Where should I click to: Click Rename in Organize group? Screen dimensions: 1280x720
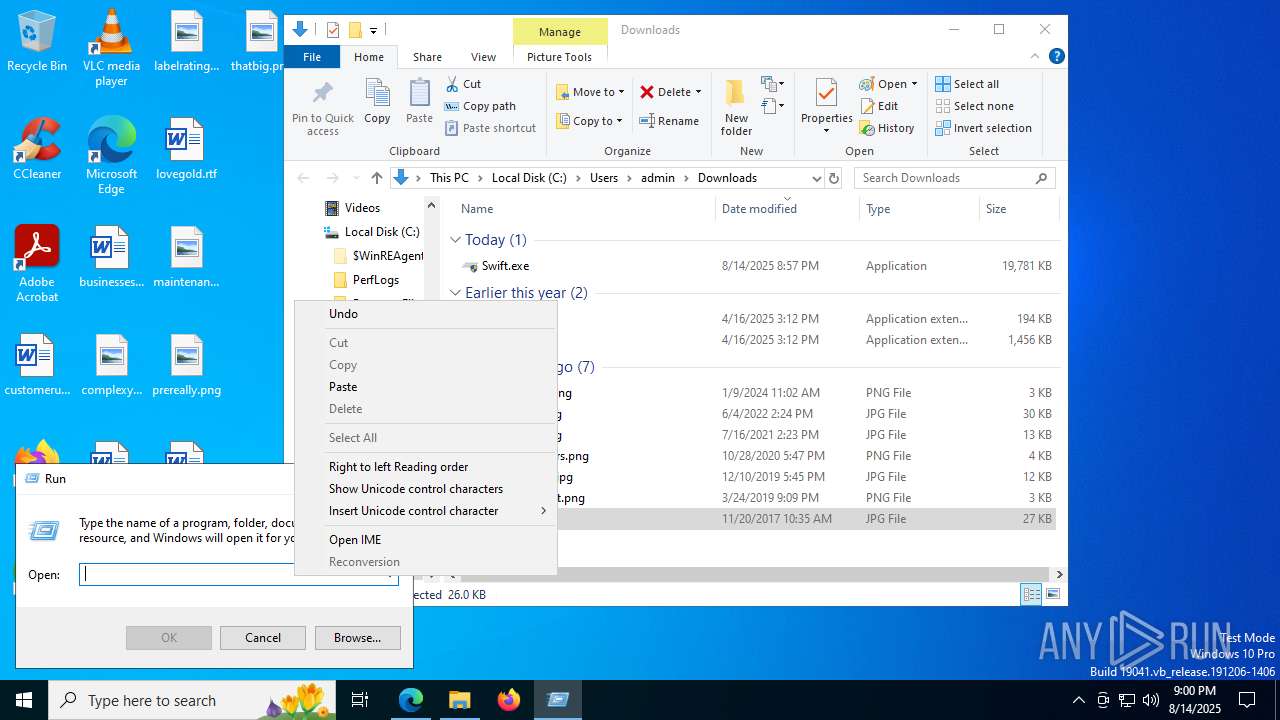670,121
